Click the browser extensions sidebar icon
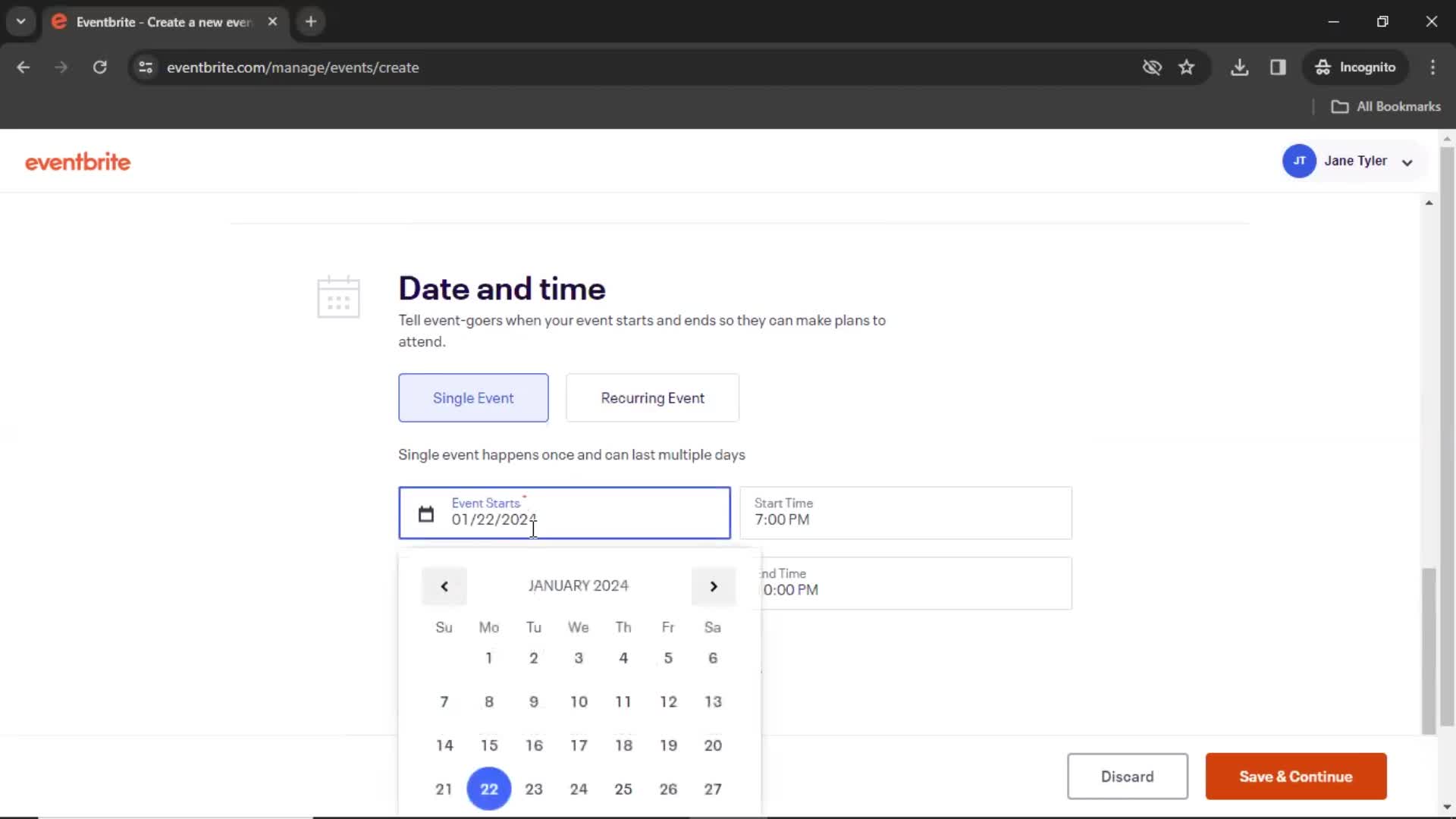This screenshot has width=1456, height=819. (1279, 67)
